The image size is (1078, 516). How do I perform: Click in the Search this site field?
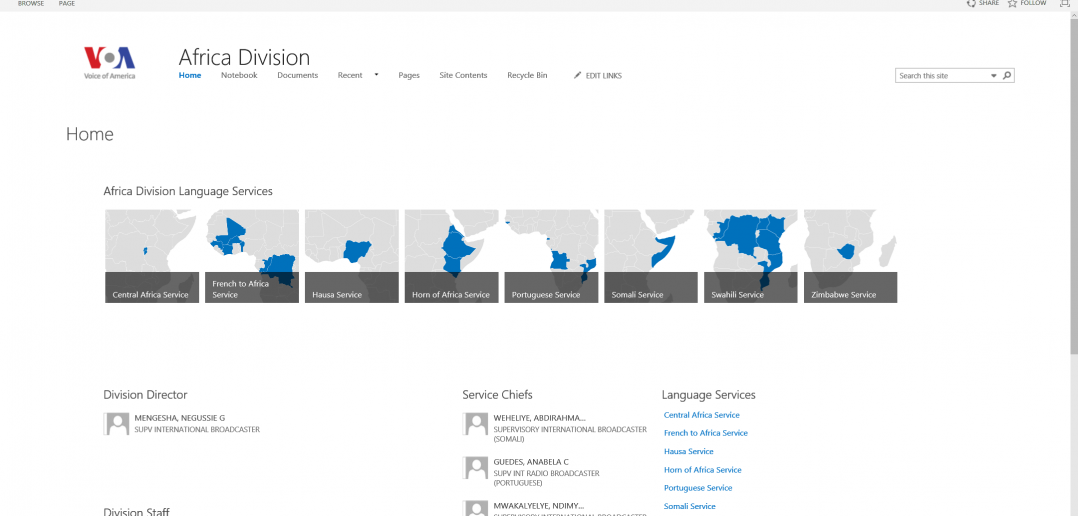pyautogui.click(x=942, y=76)
